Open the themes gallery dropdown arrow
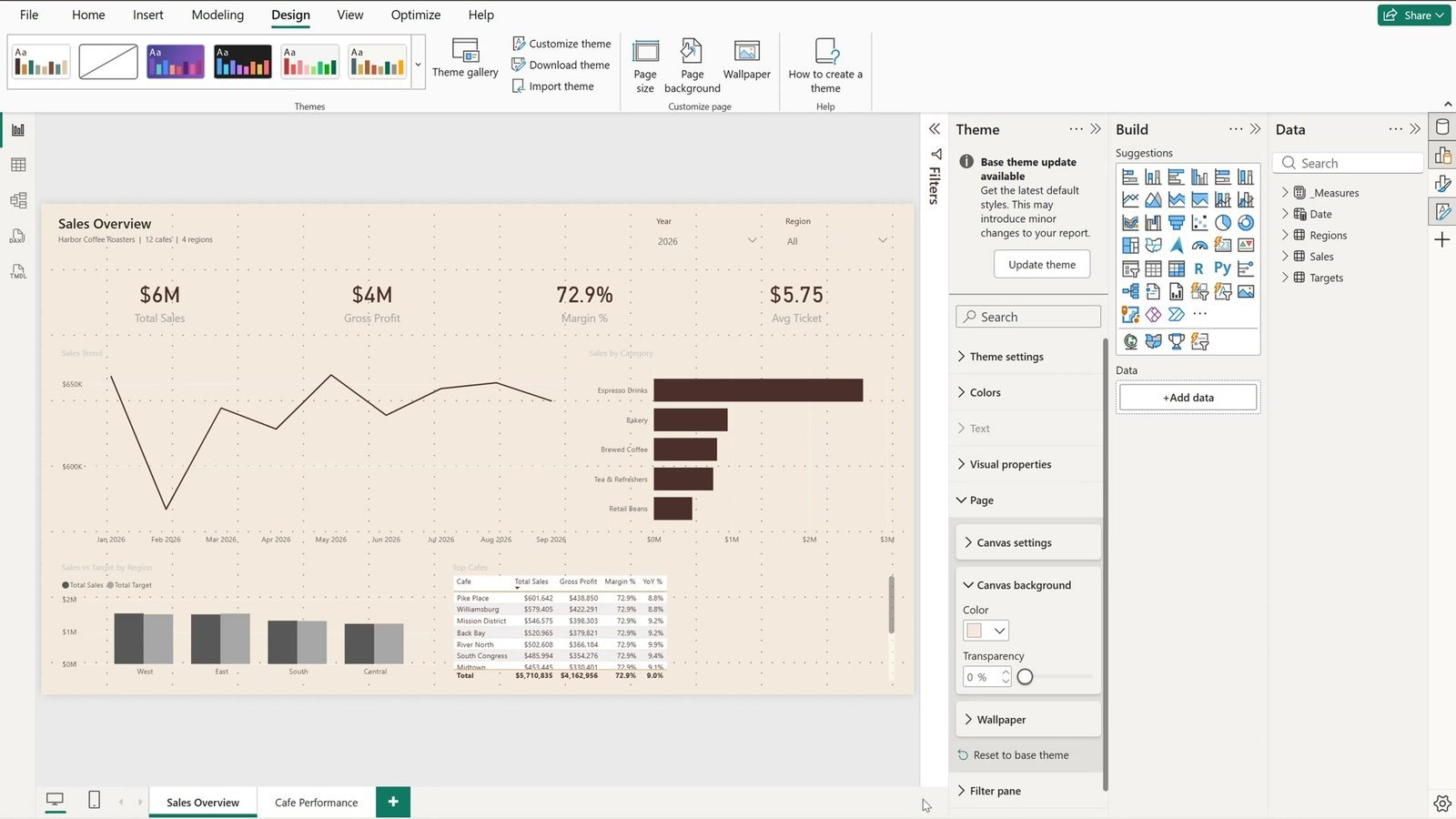The image size is (1456, 819). click(x=418, y=64)
